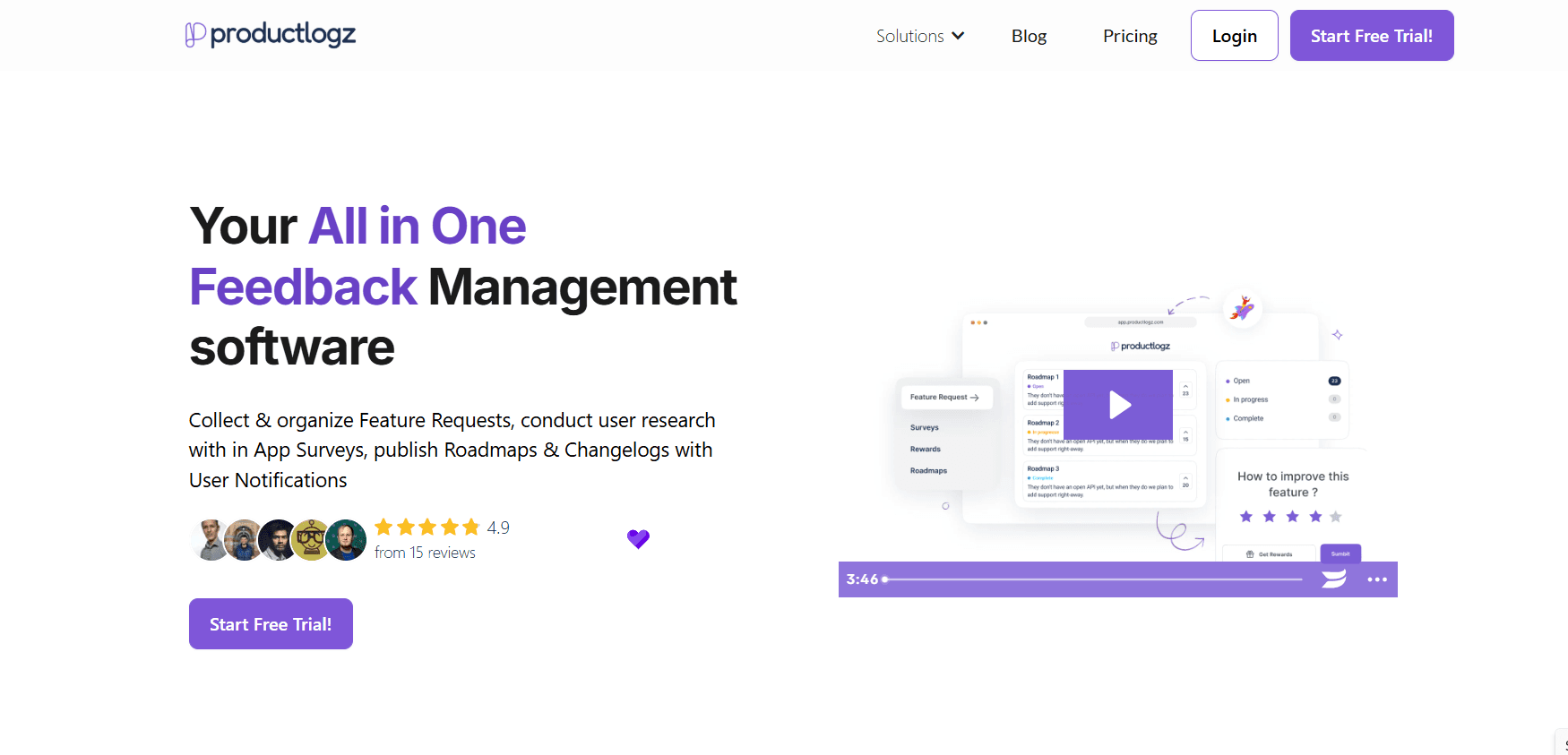Expand the Solutions dropdown chevron
1568x755 pixels.
958,36
